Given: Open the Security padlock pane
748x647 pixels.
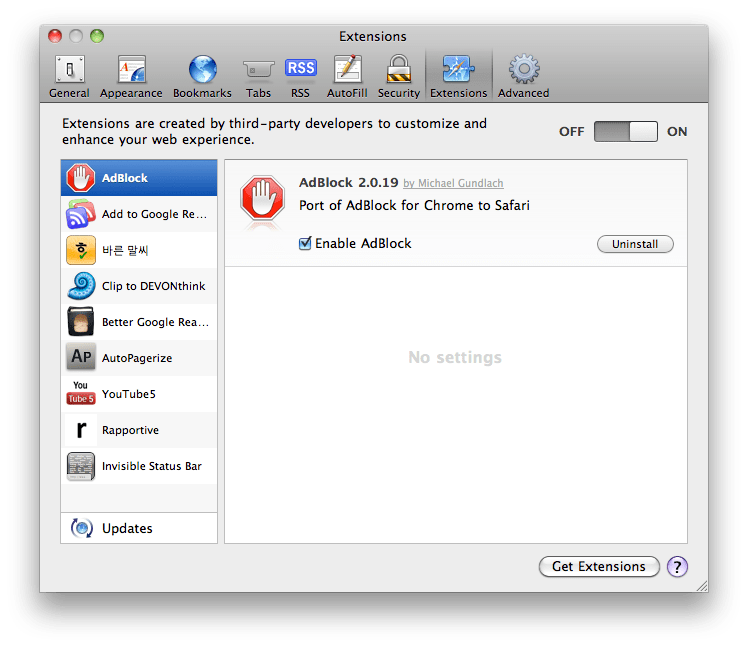Looking at the screenshot, I should pyautogui.click(x=398, y=76).
